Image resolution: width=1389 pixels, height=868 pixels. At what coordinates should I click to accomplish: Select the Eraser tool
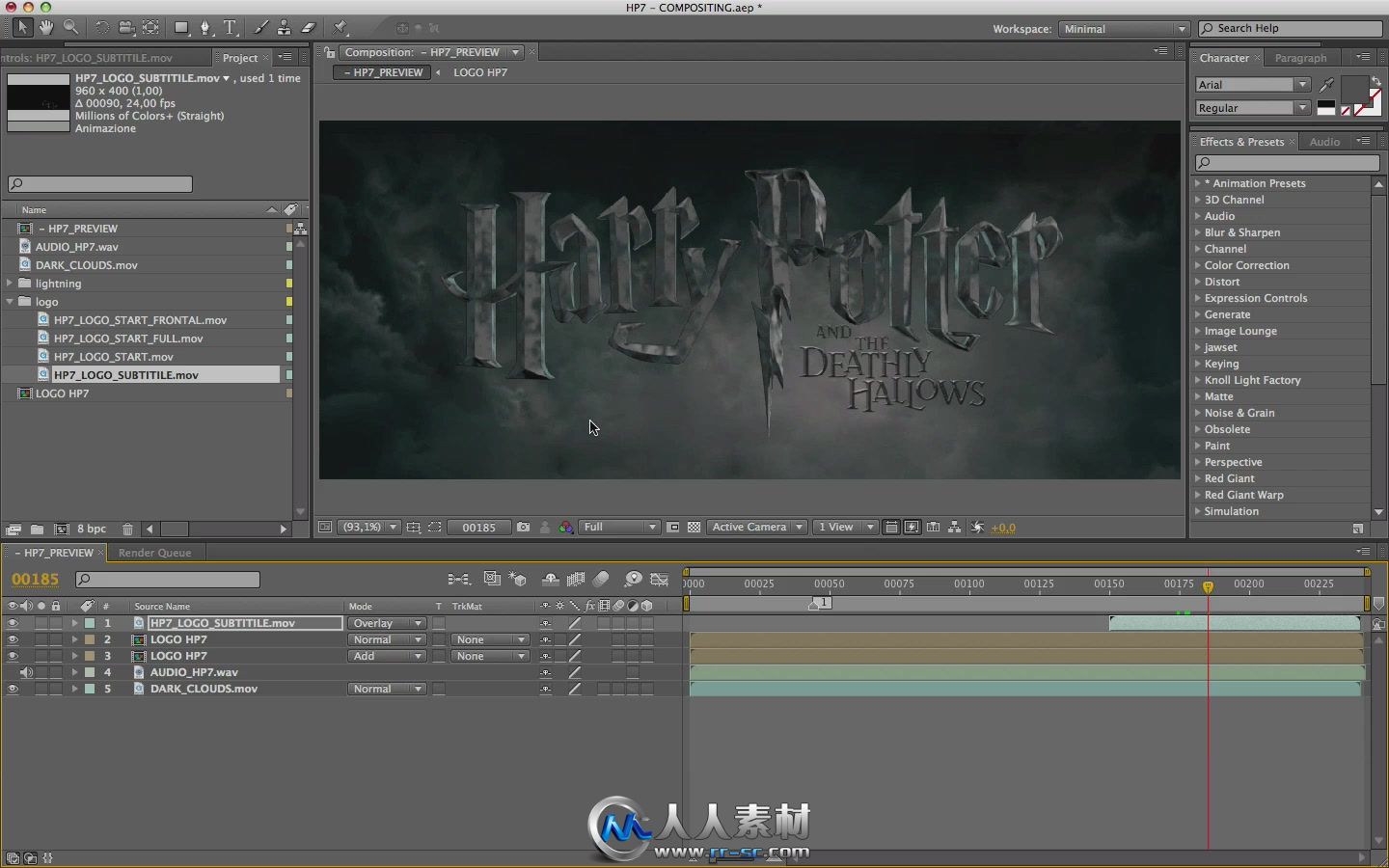(x=309, y=28)
